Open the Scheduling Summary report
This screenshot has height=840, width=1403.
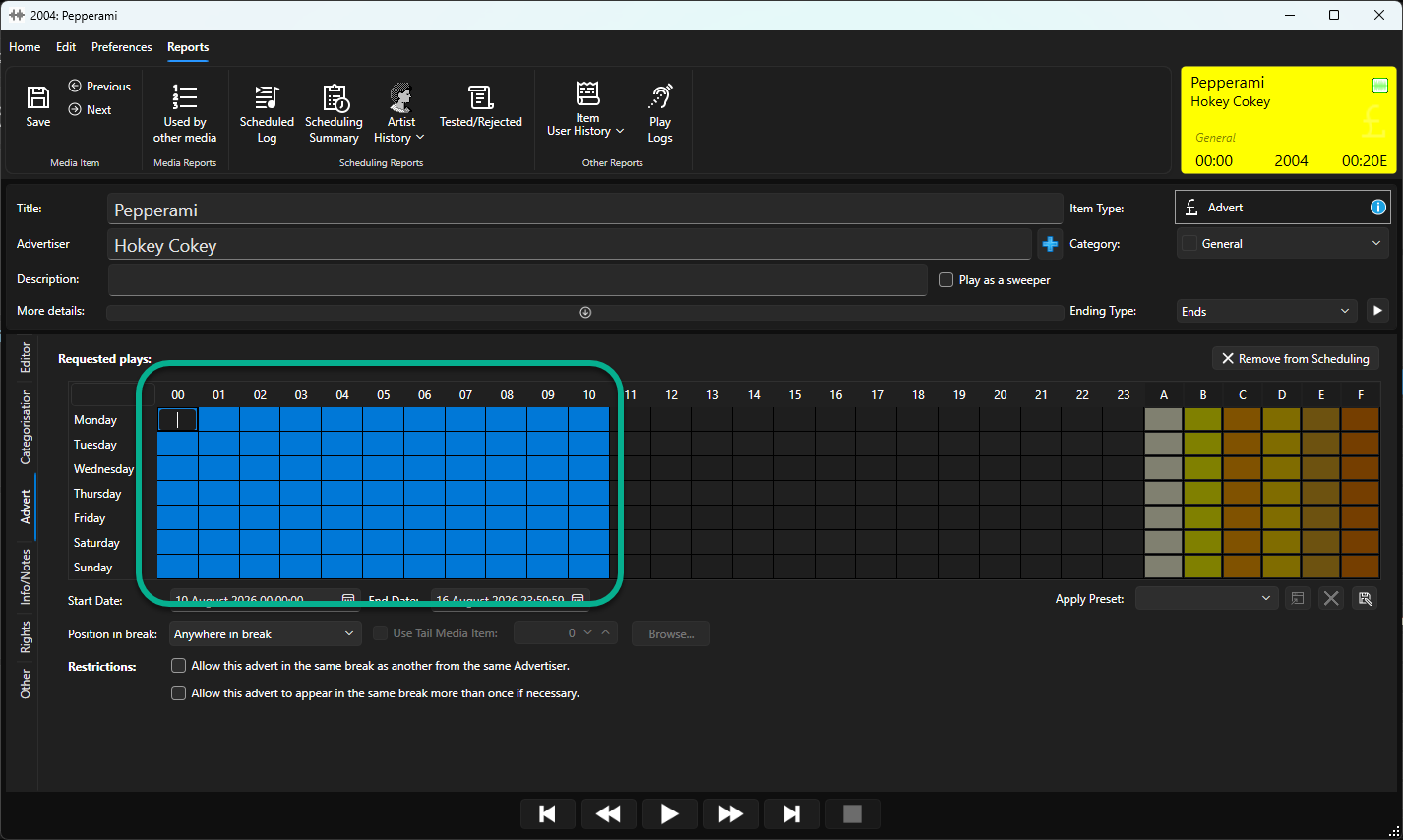[x=334, y=114]
